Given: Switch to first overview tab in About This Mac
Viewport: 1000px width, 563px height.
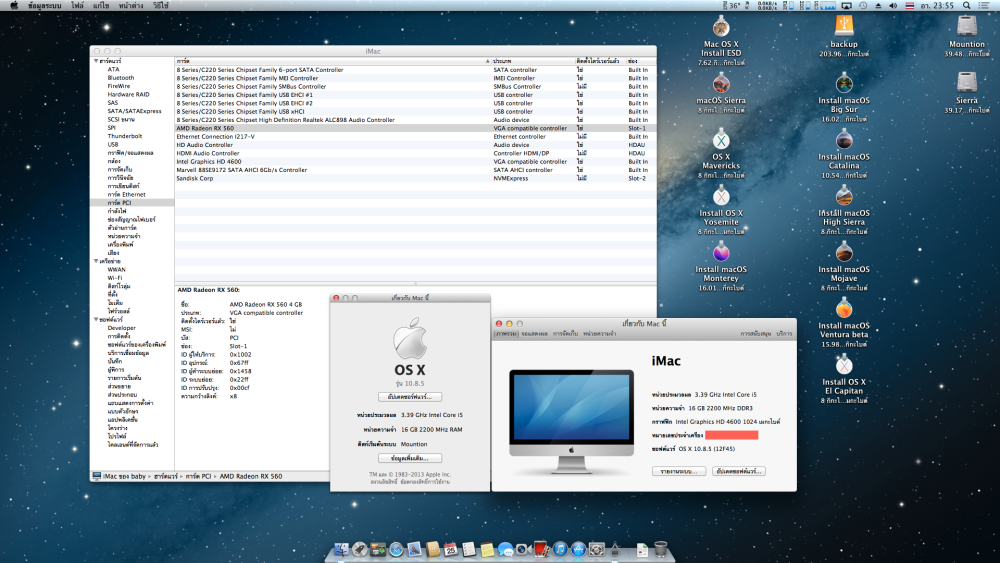Looking at the screenshot, I should point(506,334).
